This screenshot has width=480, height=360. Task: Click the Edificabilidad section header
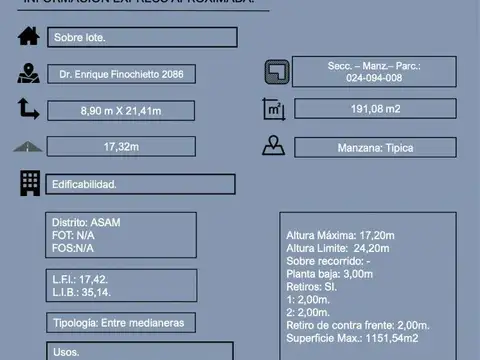[x=140, y=184]
